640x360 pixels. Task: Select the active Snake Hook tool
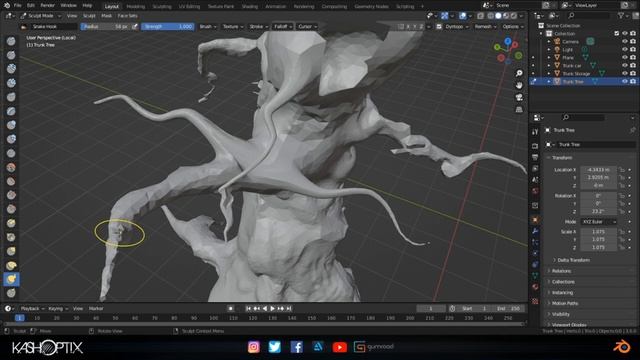point(11,279)
